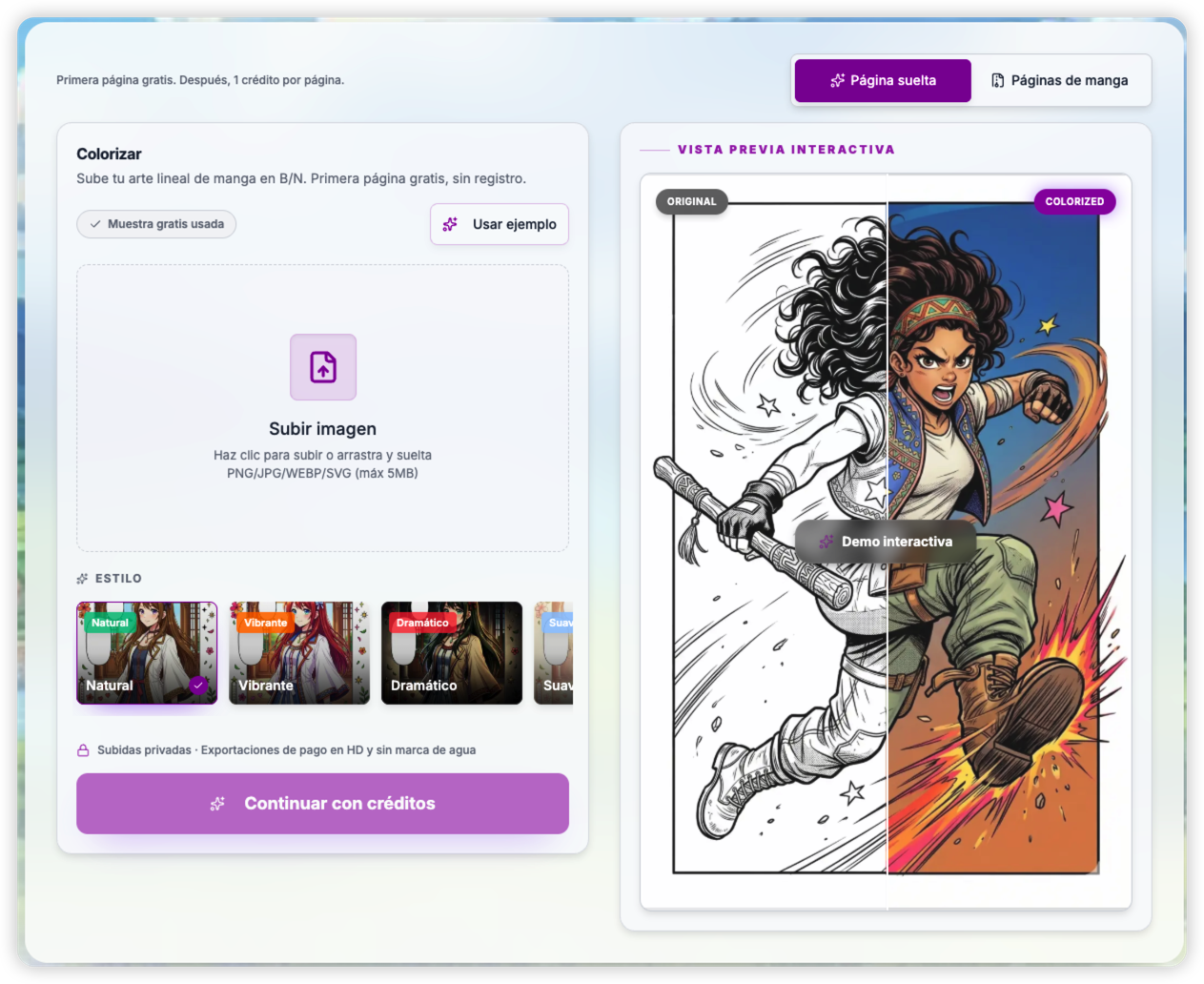1204x984 pixels.
Task: Click the before/after comparison divider line
Action: (x=888, y=542)
